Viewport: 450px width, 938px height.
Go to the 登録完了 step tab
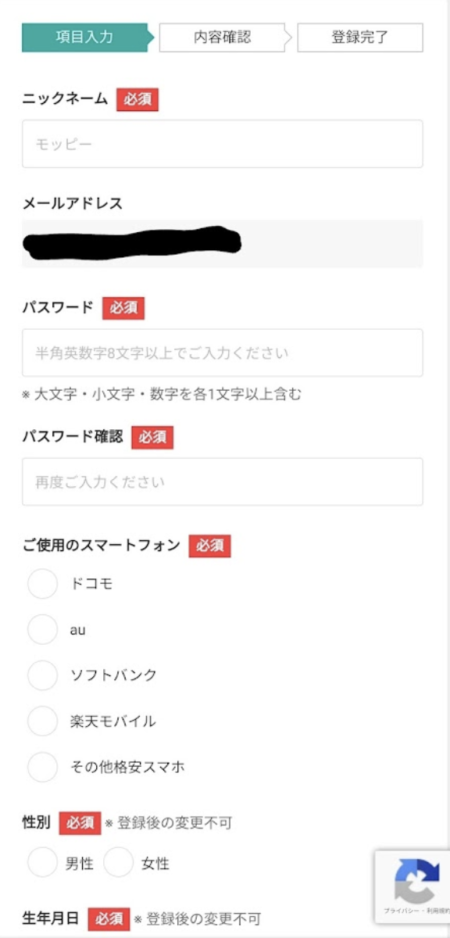[x=360, y=38]
